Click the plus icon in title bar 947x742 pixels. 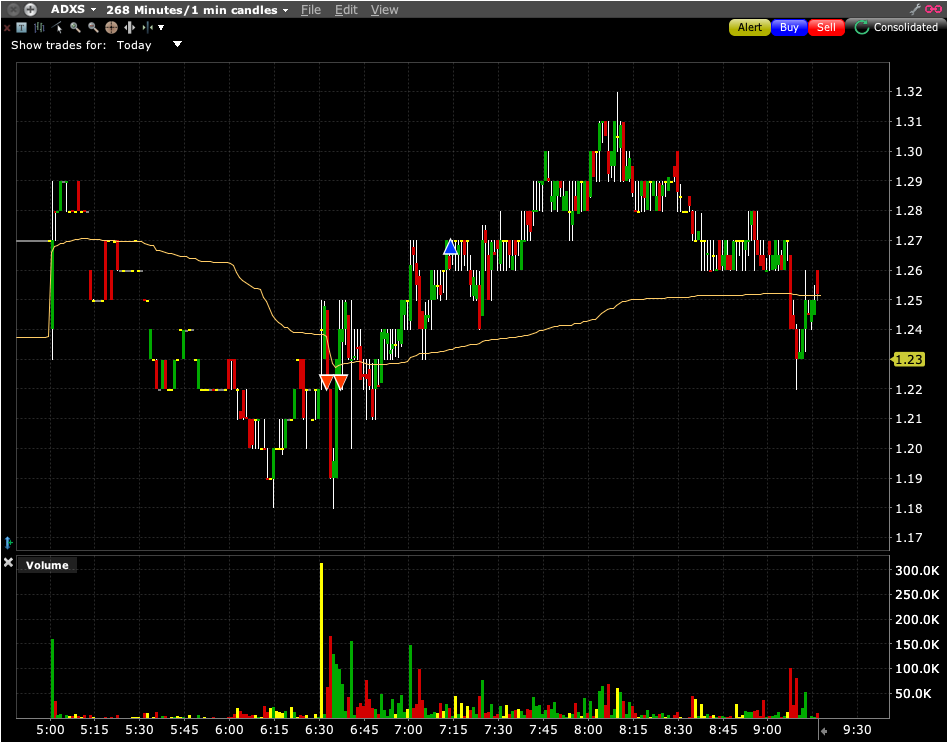(30, 10)
